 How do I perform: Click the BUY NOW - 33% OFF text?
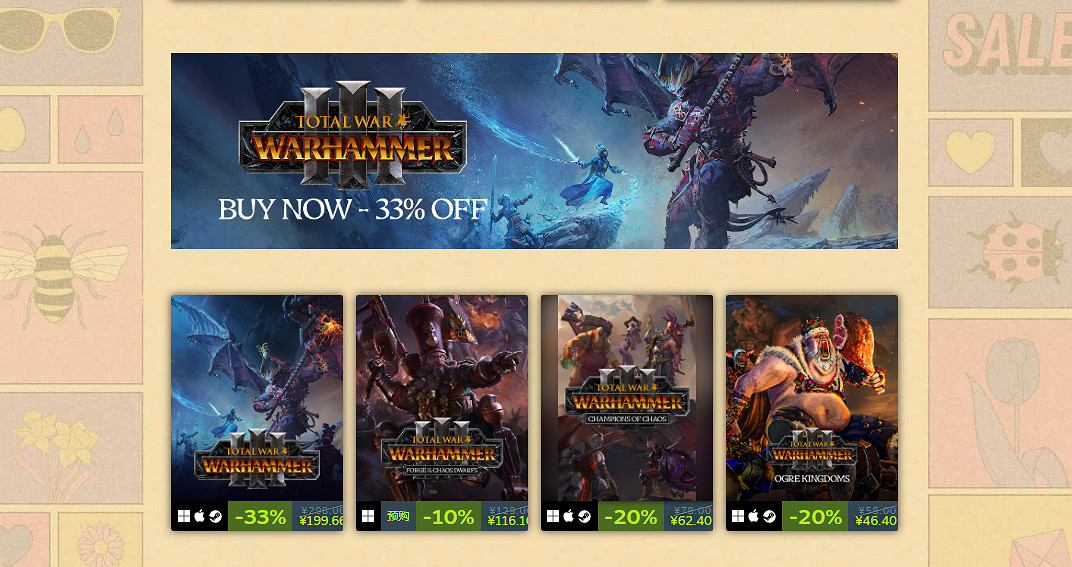353,209
